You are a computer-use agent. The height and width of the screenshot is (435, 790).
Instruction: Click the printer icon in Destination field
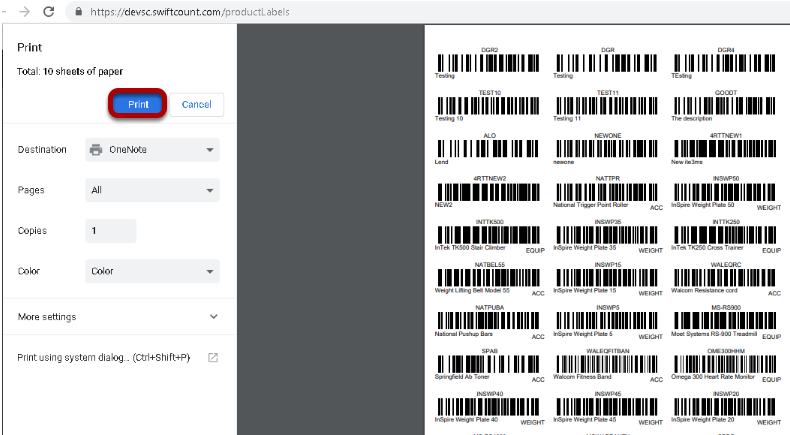[96, 150]
